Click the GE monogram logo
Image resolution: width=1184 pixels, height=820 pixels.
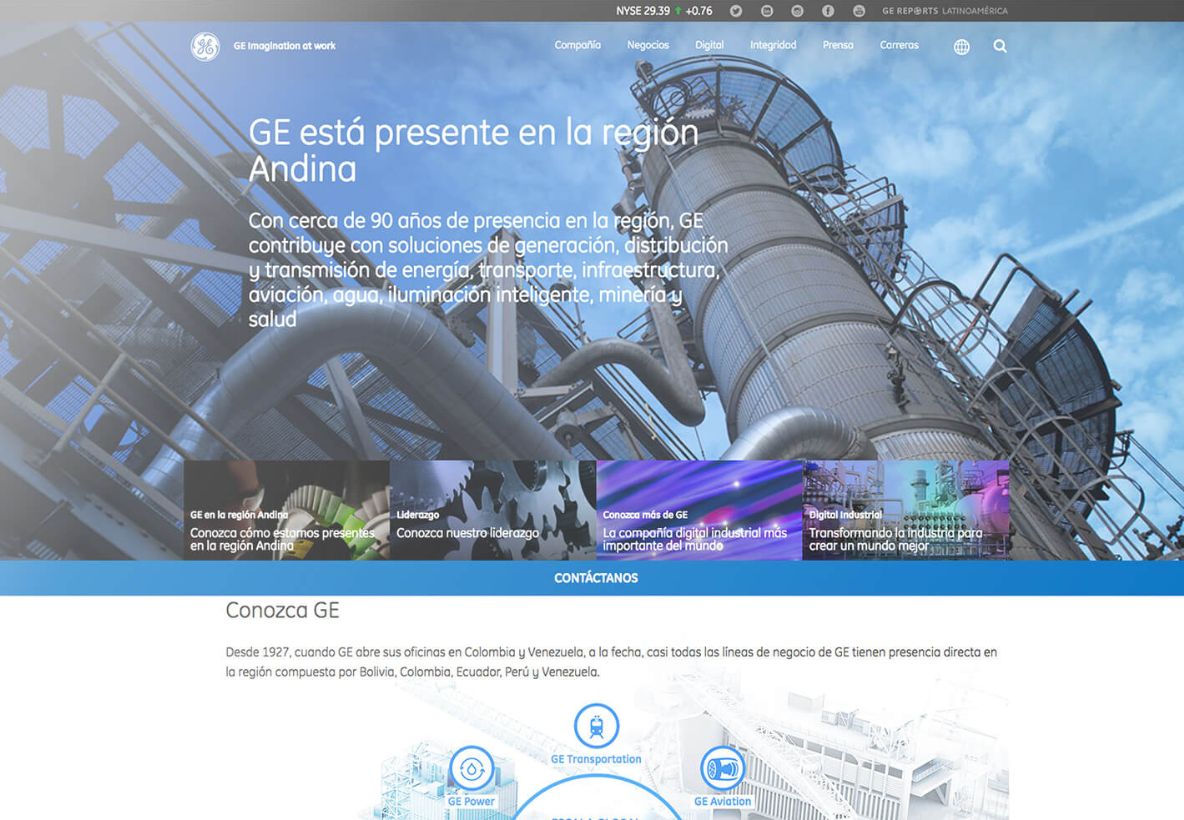tap(204, 46)
